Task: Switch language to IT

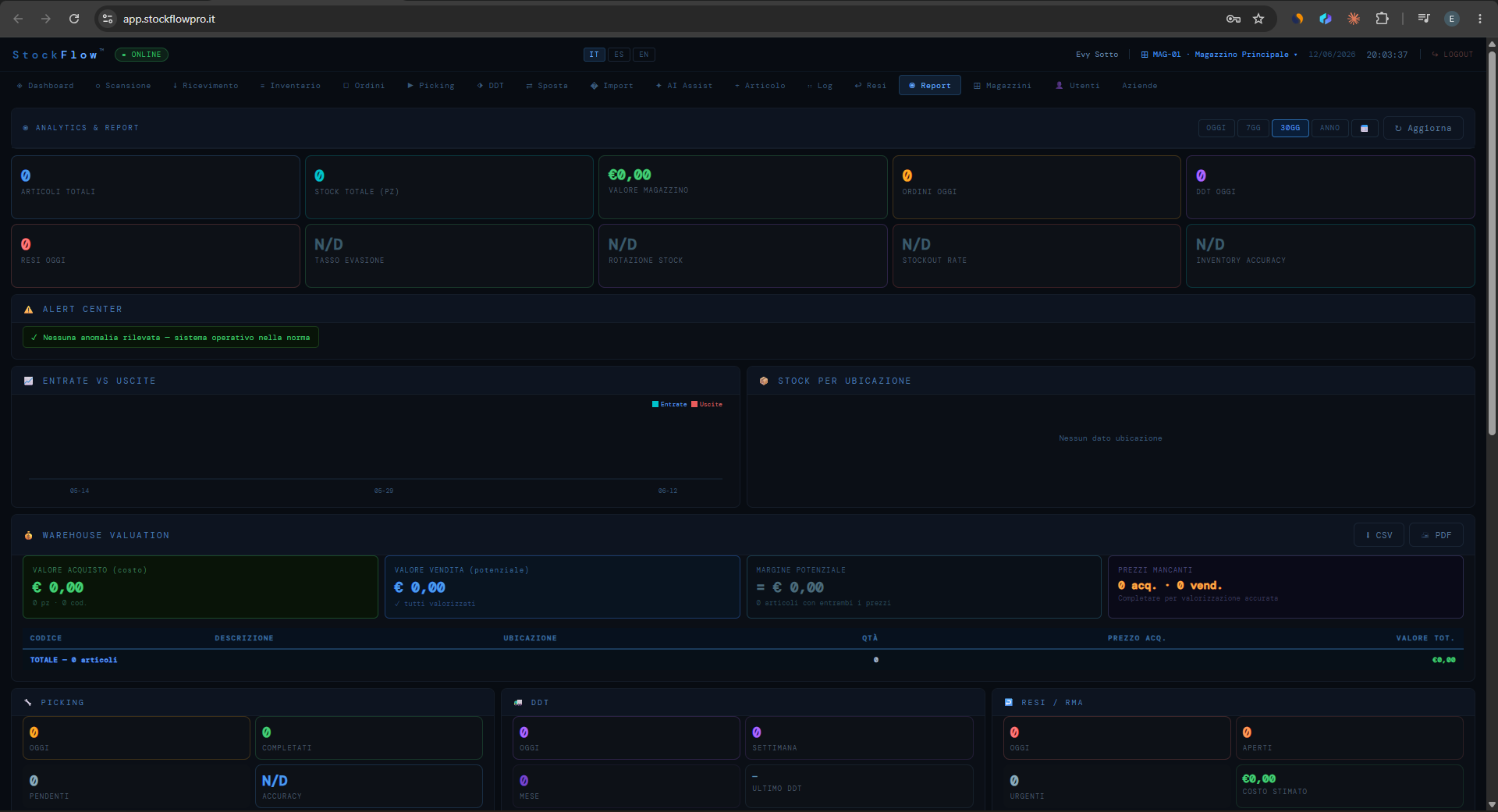Action: (x=595, y=55)
